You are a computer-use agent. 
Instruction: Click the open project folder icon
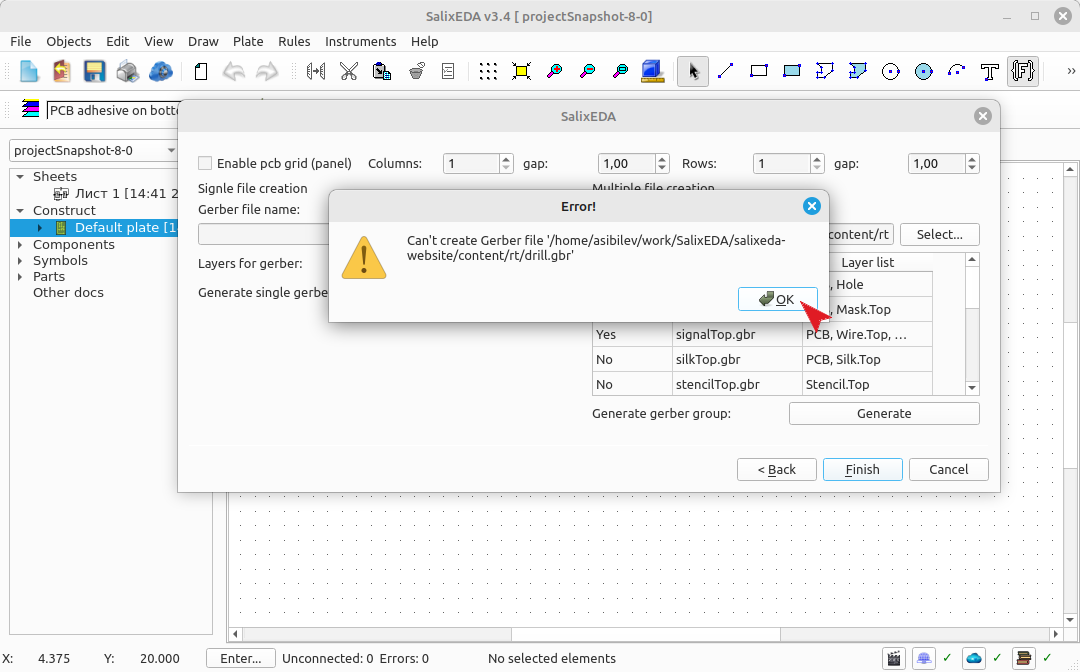61,72
